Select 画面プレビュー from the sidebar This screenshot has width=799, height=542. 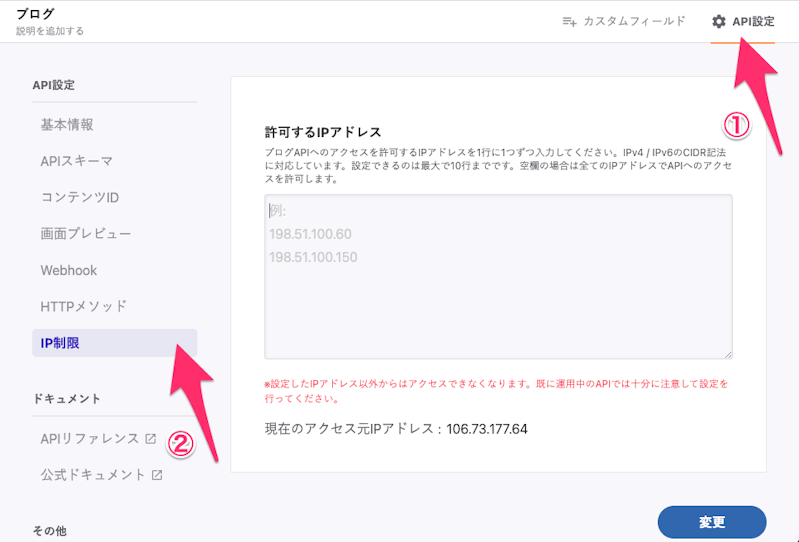[x=86, y=233]
